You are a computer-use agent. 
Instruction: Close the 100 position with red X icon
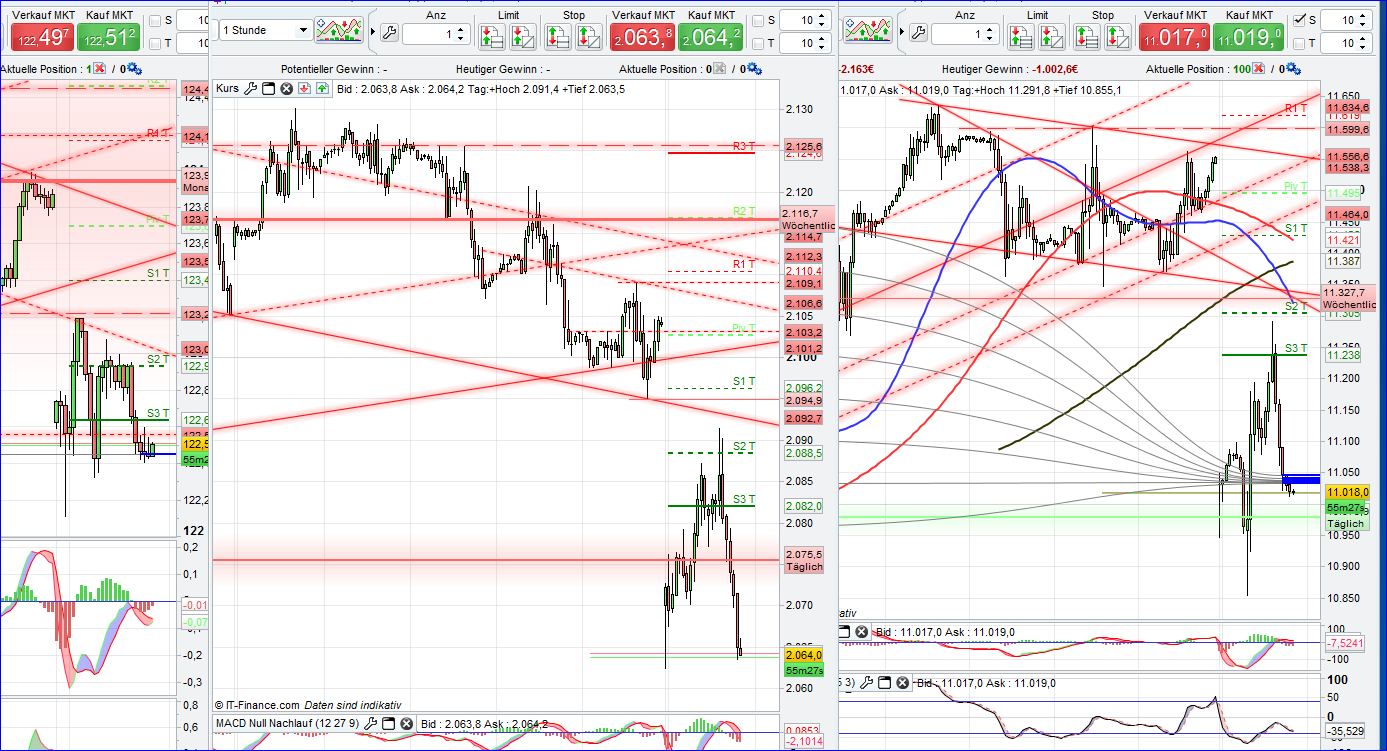tap(1258, 68)
